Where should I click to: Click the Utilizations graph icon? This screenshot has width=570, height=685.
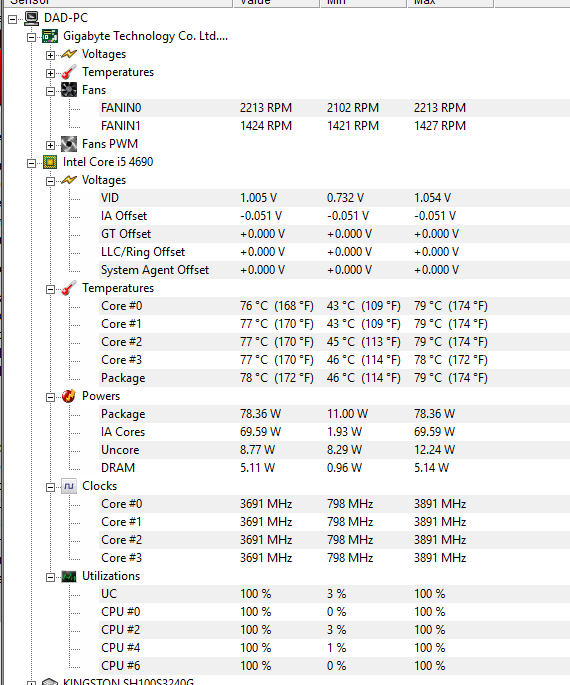tap(69, 576)
